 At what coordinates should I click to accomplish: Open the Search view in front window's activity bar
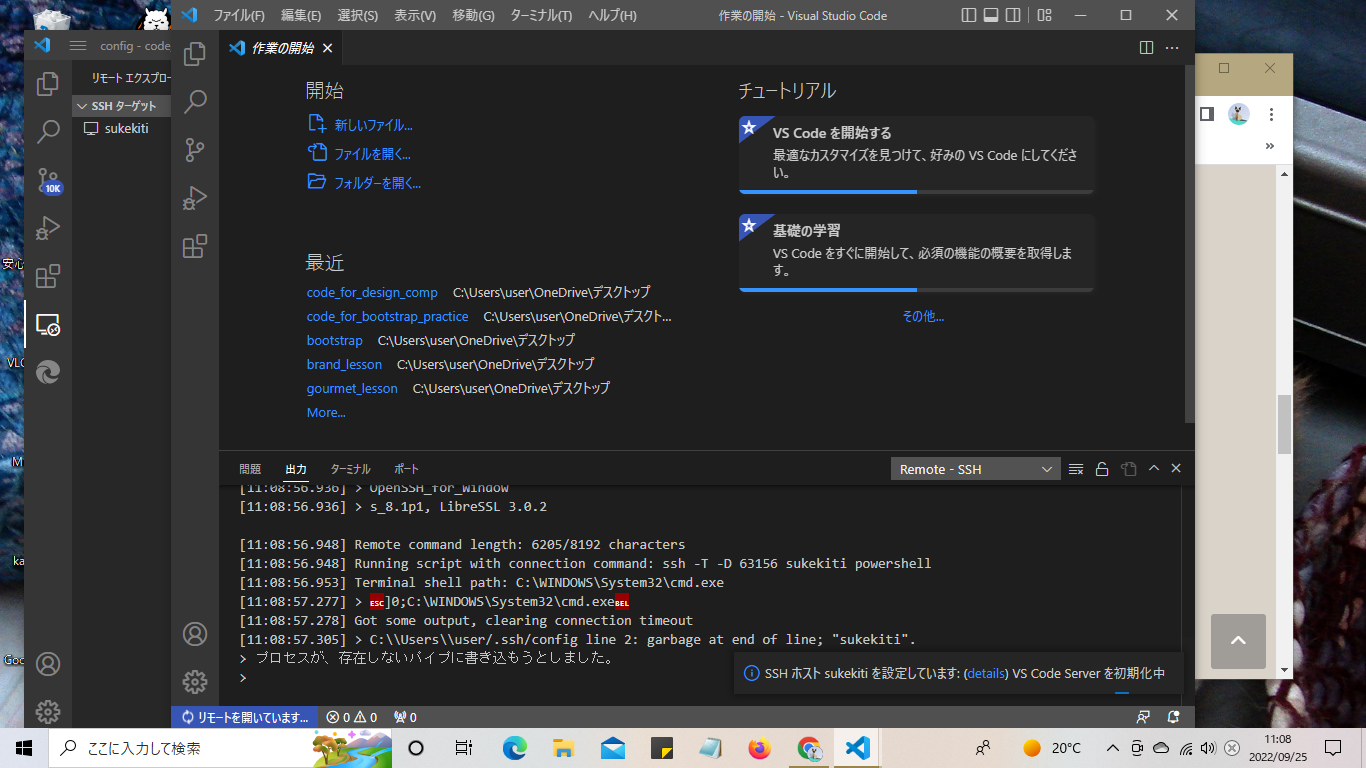click(195, 101)
